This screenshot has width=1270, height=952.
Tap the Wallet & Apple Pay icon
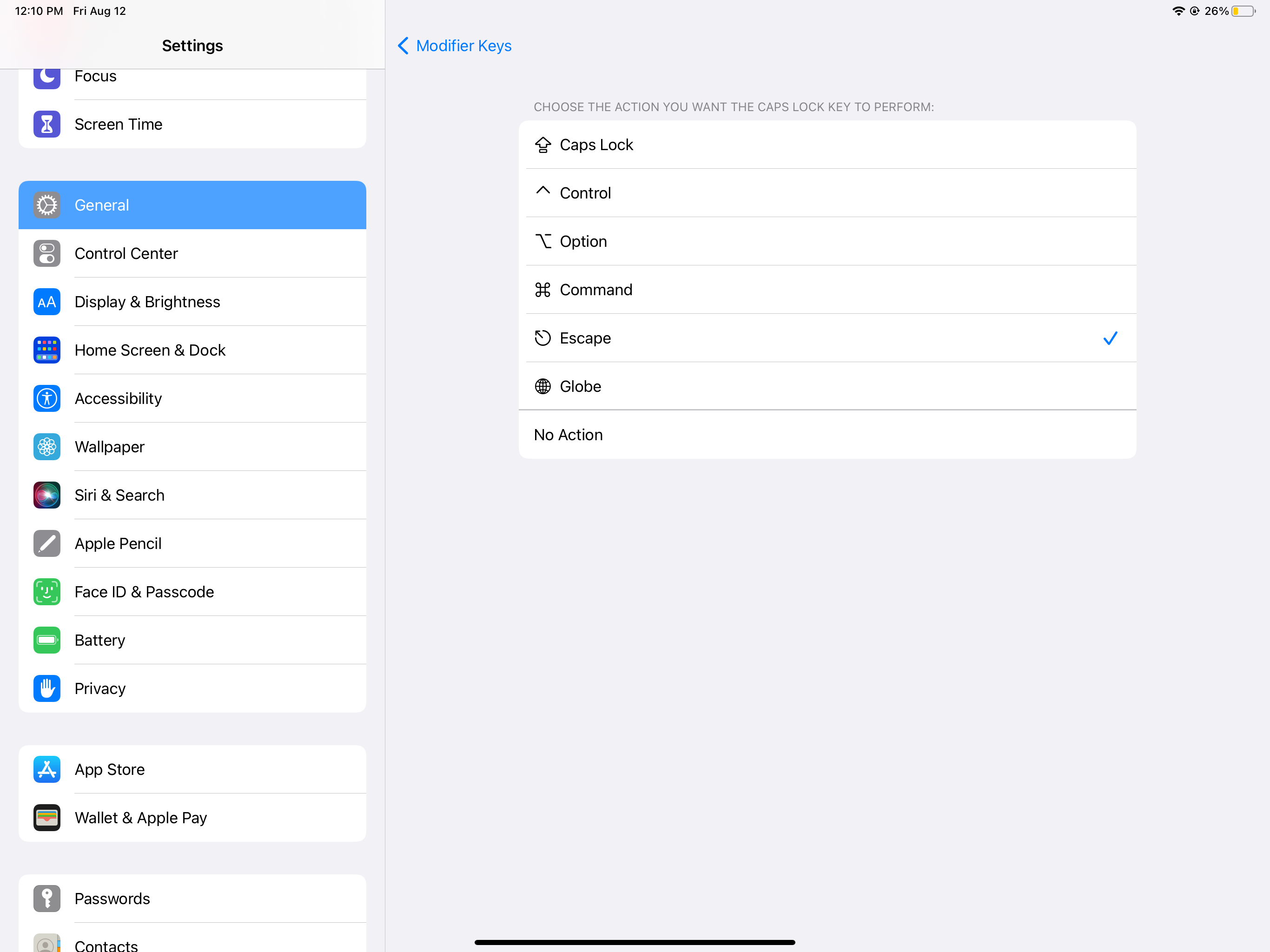[46, 817]
